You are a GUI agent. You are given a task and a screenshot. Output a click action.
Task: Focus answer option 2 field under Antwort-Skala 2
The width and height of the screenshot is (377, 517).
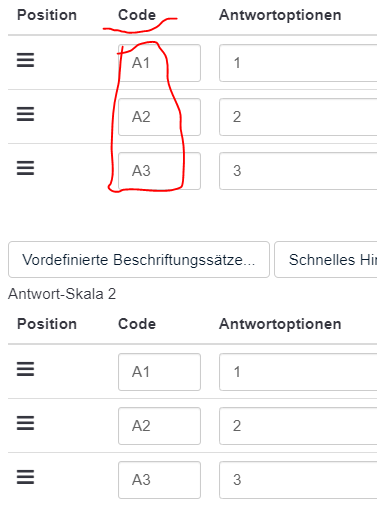coord(298,426)
